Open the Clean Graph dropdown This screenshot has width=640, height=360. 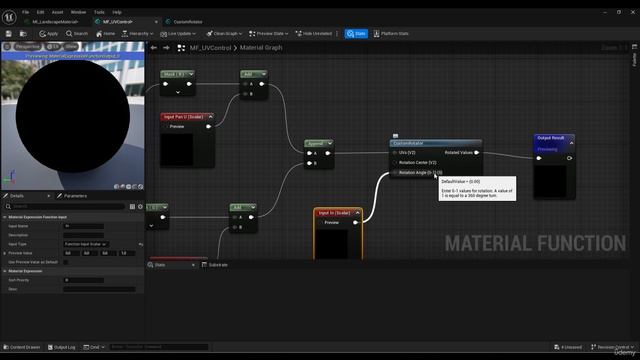click(224, 33)
